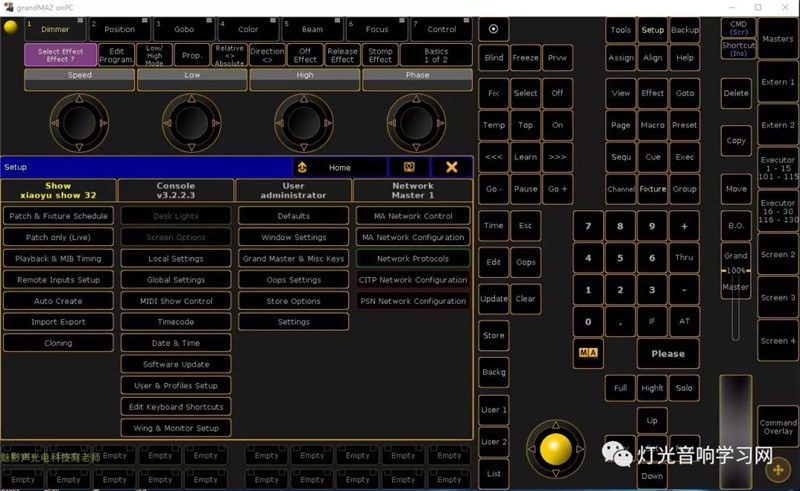Toggle the Low/High Mode button
Viewport: 800px width, 491px height.
pyautogui.click(x=155, y=55)
